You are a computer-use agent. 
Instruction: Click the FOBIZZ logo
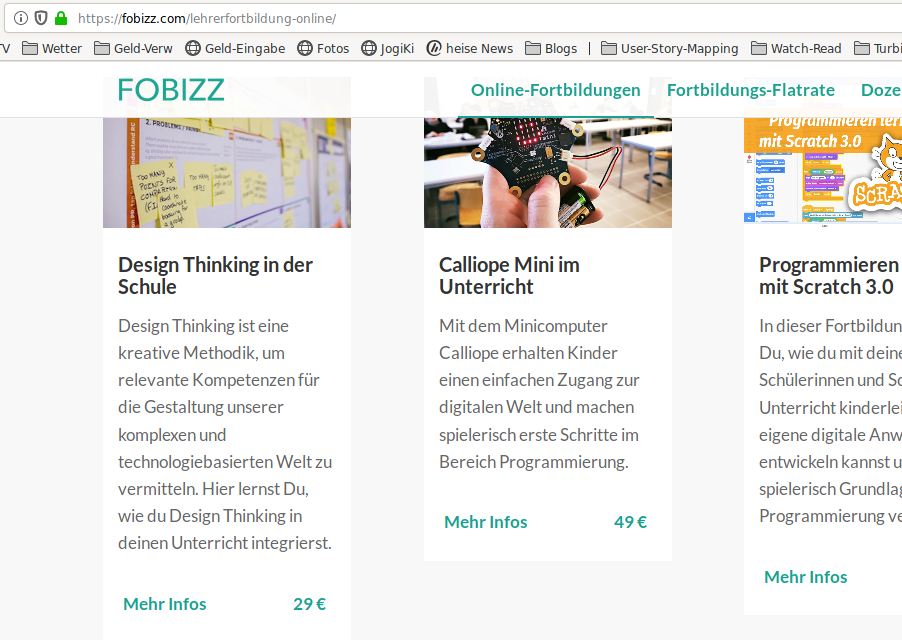pos(171,90)
